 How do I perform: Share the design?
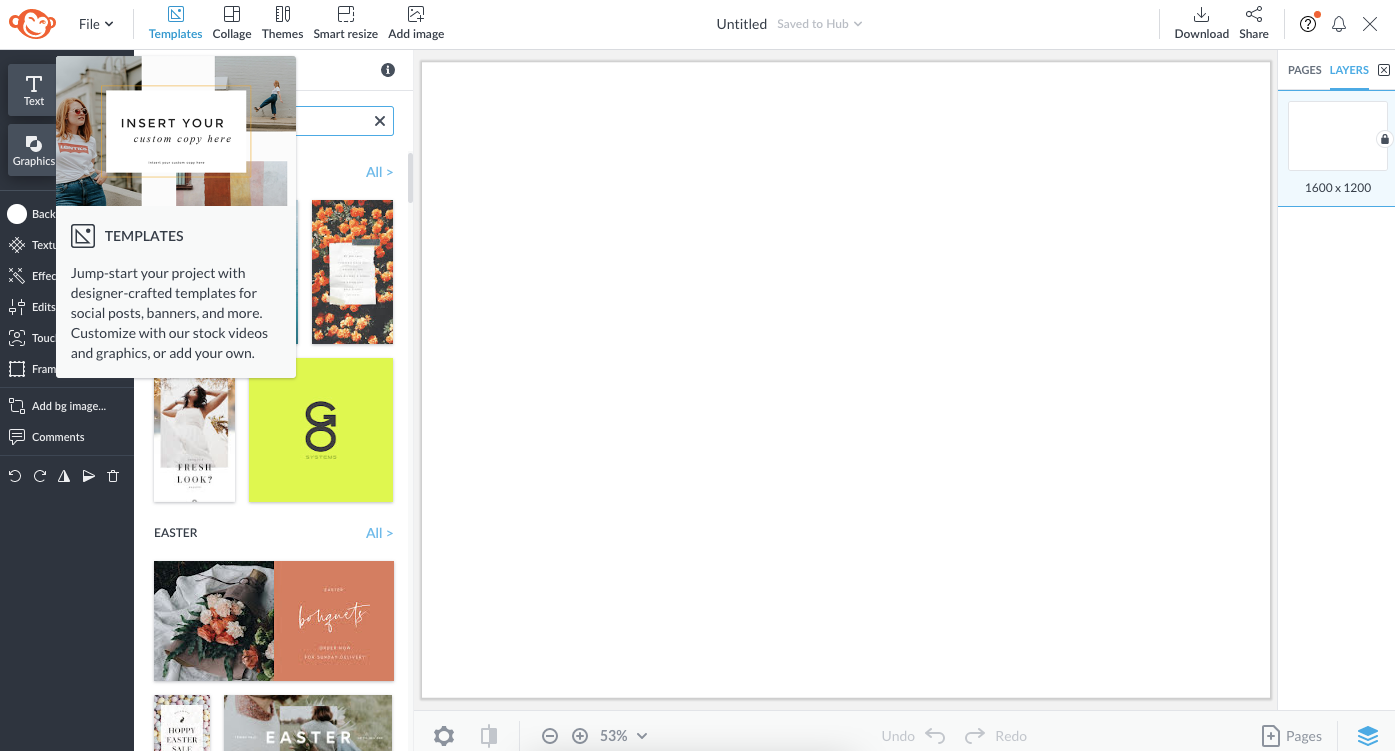point(1254,22)
